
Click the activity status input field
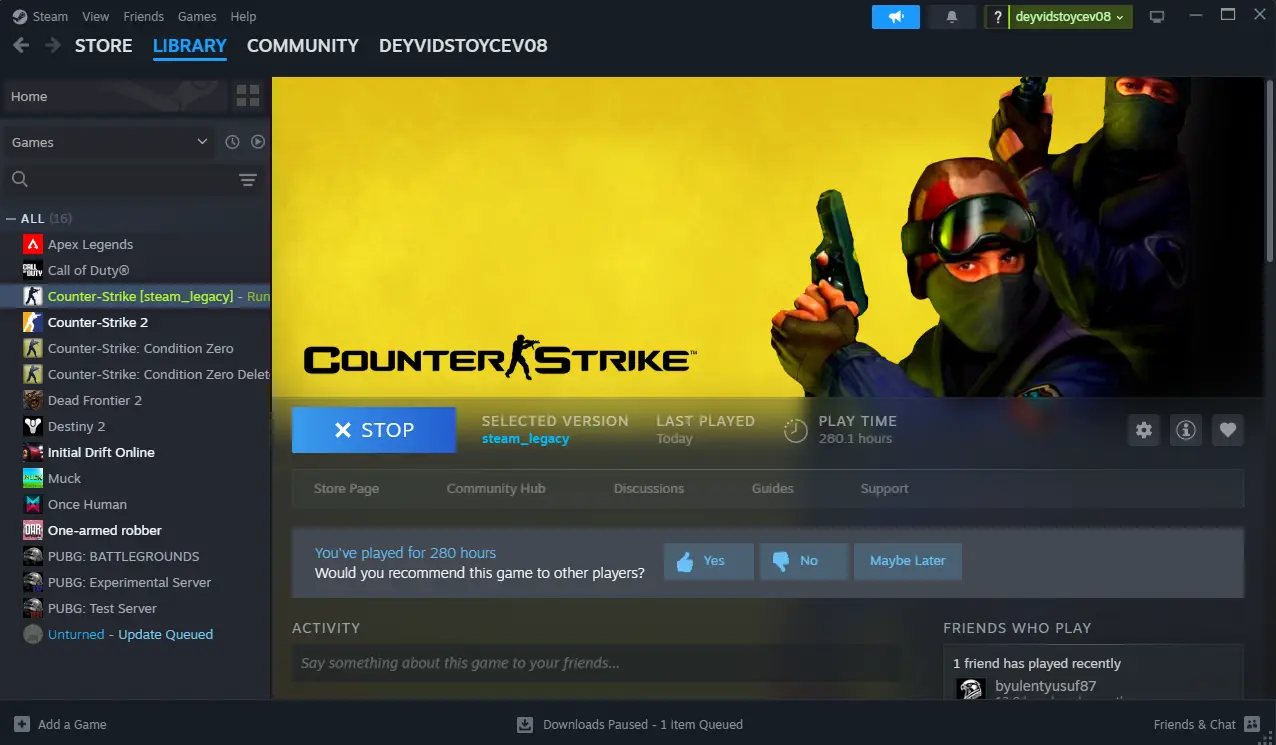point(595,663)
